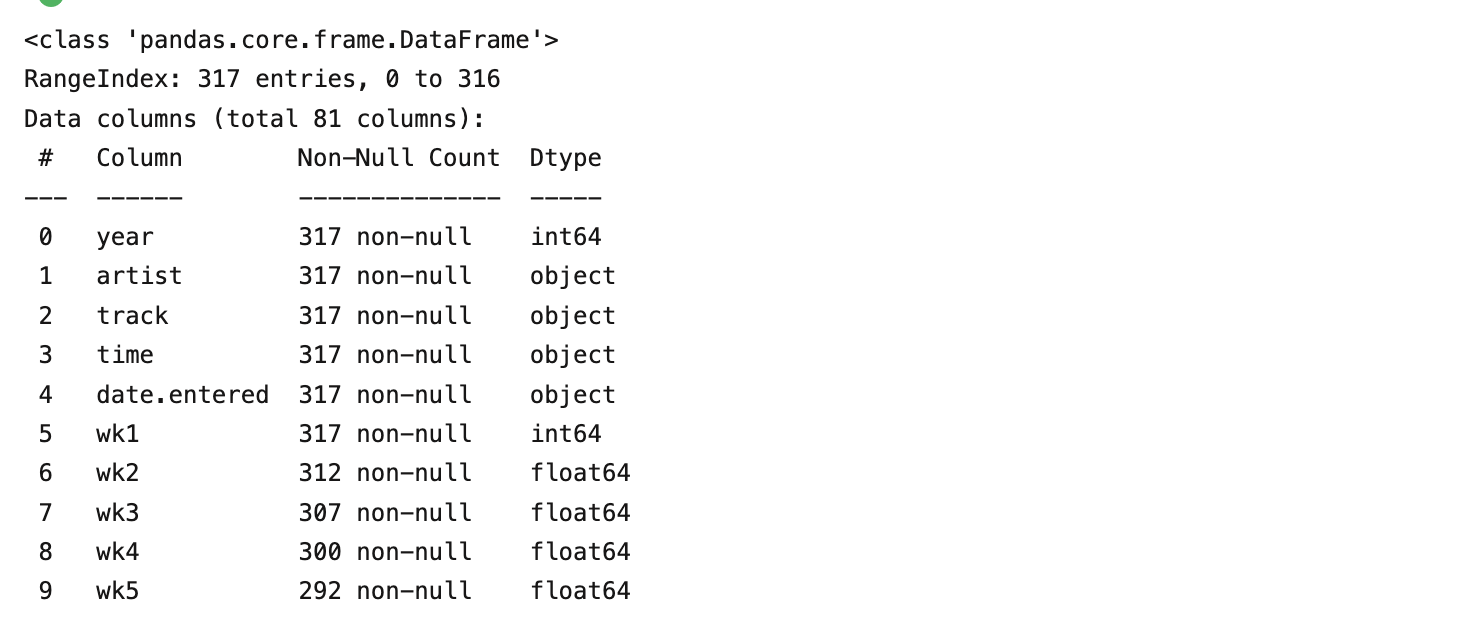The image size is (1470, 618).
Task: Click the 'Non-Null Count' header text
Action: 399,158
